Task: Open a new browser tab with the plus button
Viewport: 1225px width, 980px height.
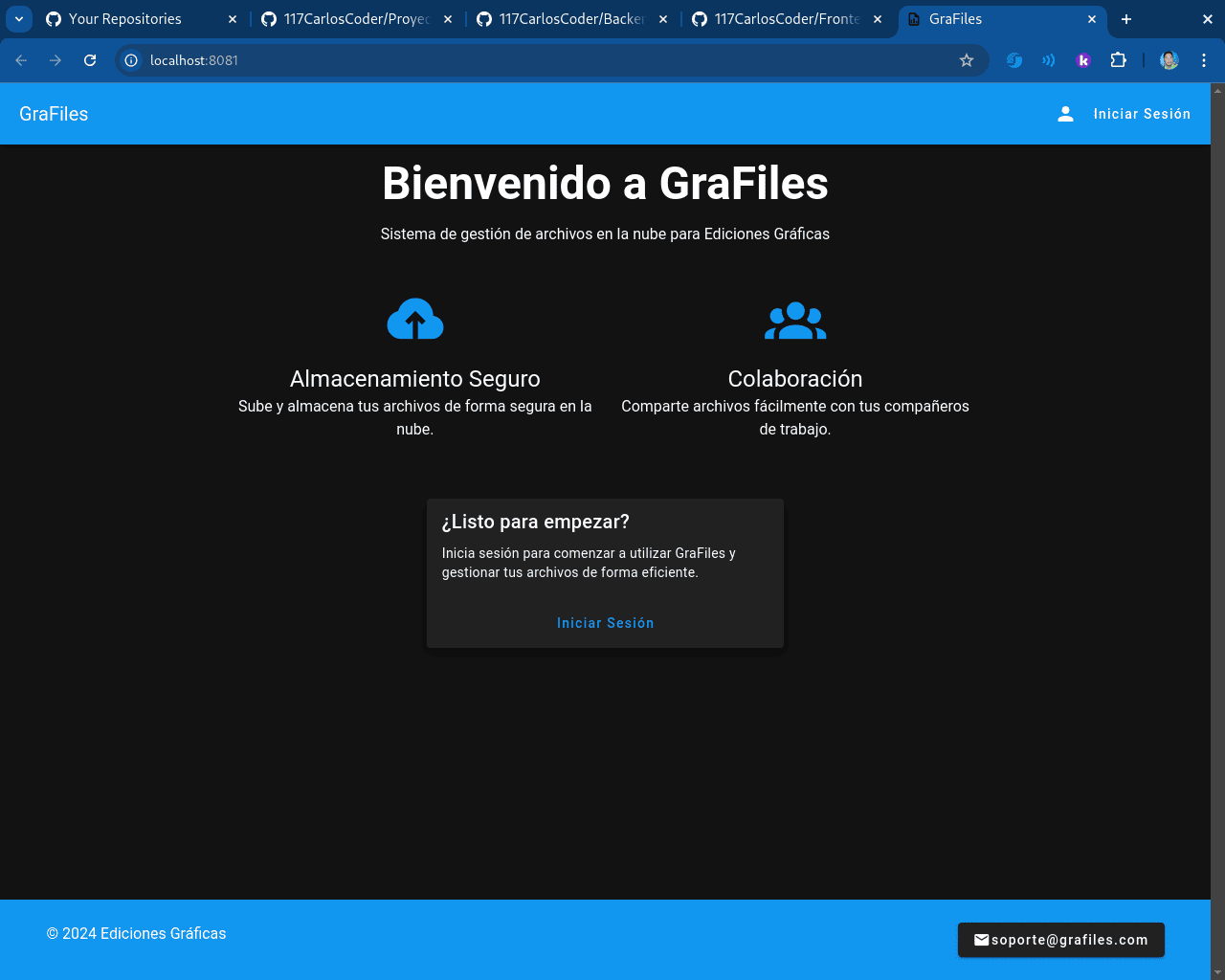Action: 1126,18
